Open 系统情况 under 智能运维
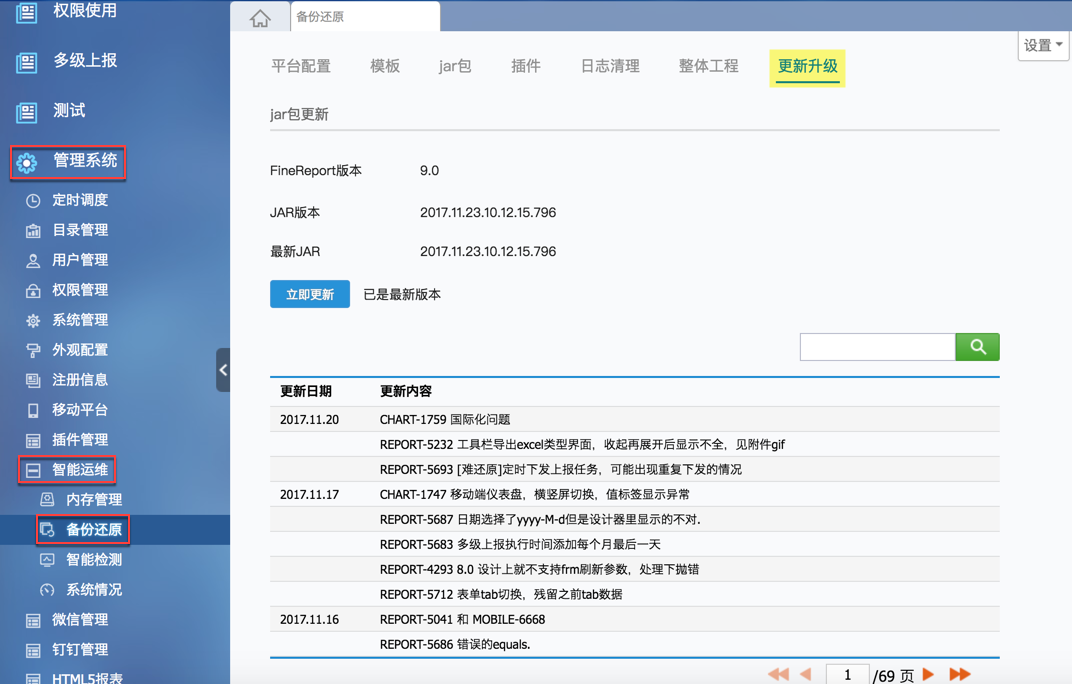 pos(94,590)
